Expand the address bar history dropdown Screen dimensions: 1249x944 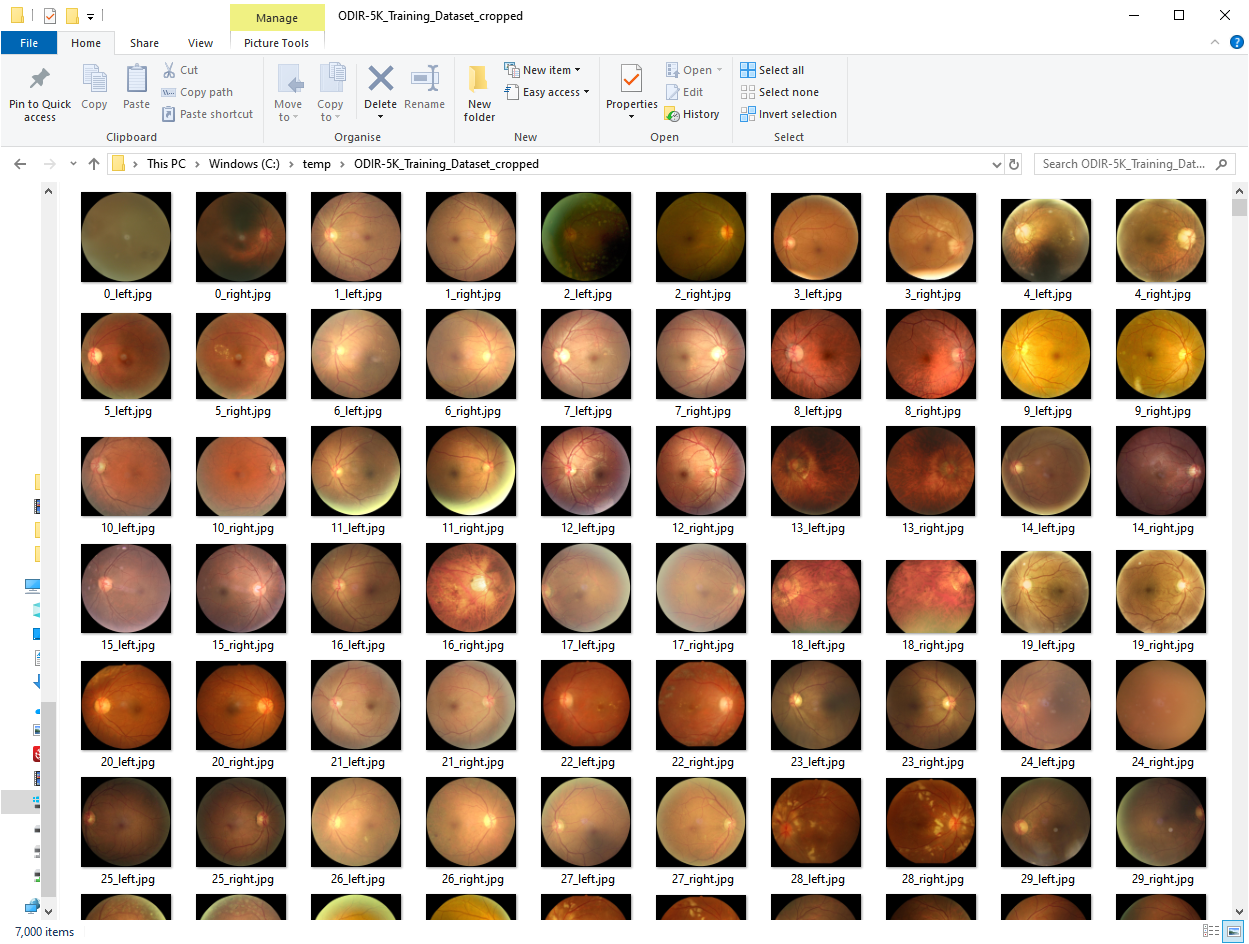(x=996, y=164)
